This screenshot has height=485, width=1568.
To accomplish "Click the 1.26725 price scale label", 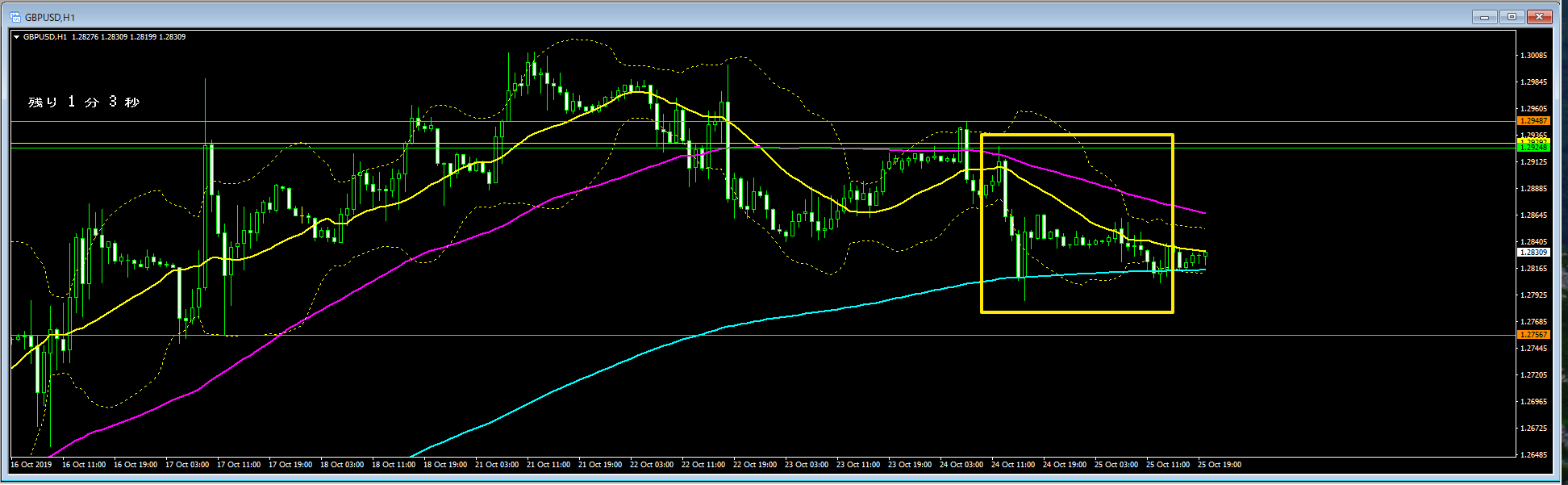I will [x=1534, y=429].
